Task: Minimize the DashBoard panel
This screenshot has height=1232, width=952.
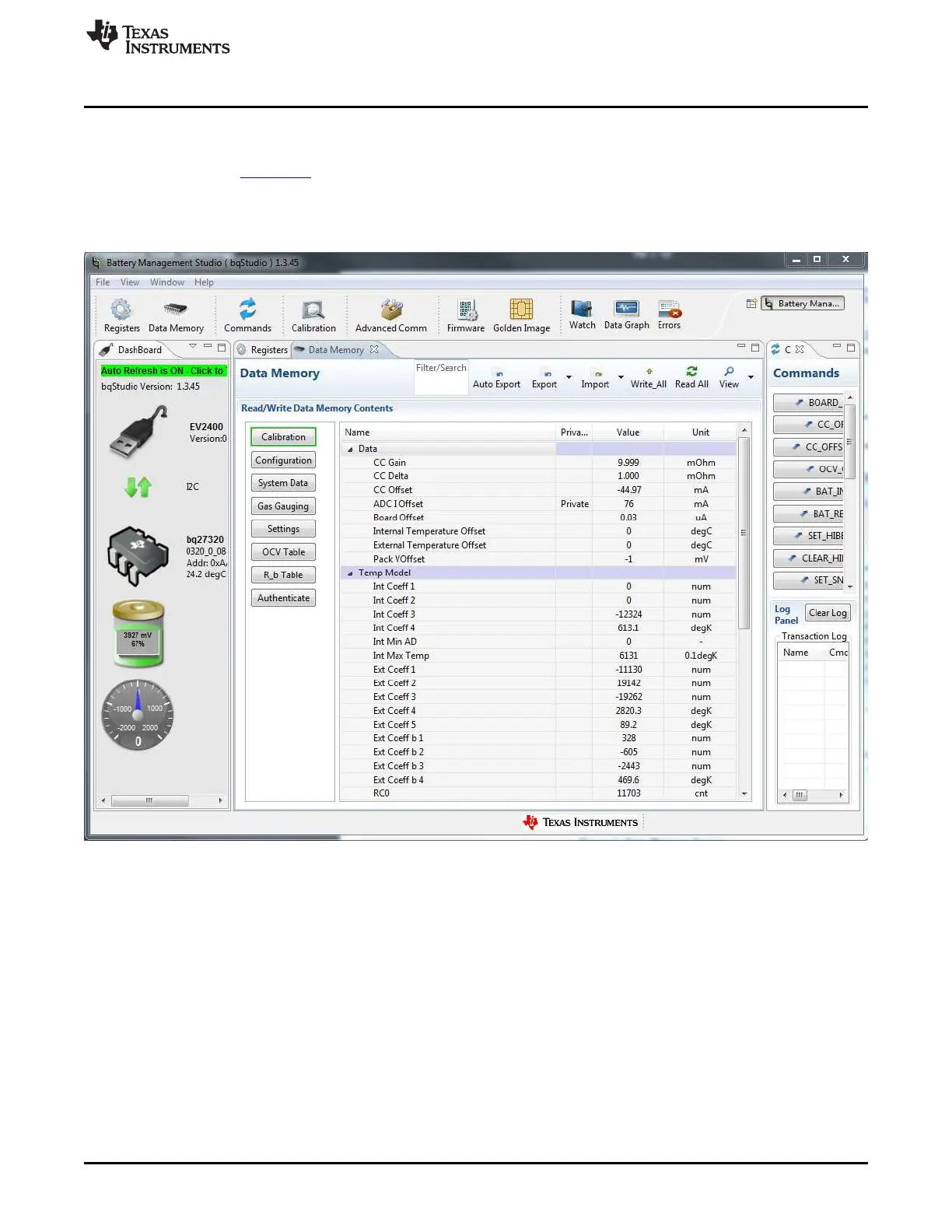Action: [x=208, y=346]
